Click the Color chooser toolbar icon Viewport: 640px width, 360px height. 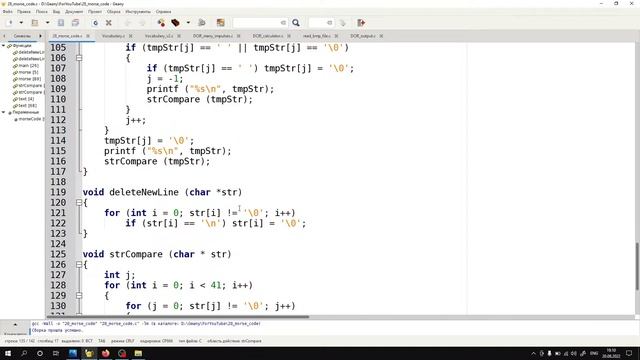(221, 23)
